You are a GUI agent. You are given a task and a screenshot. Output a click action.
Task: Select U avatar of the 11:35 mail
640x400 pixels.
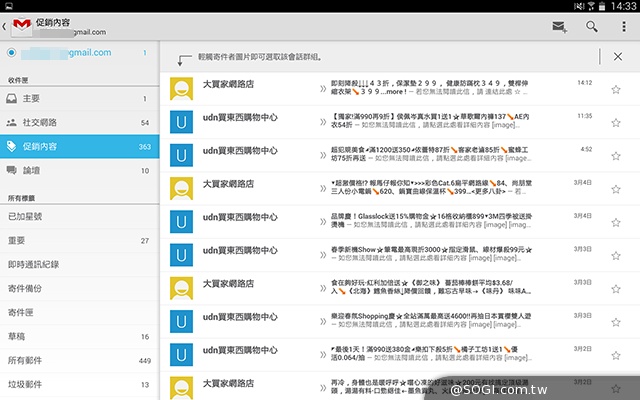tap(181, 122)
